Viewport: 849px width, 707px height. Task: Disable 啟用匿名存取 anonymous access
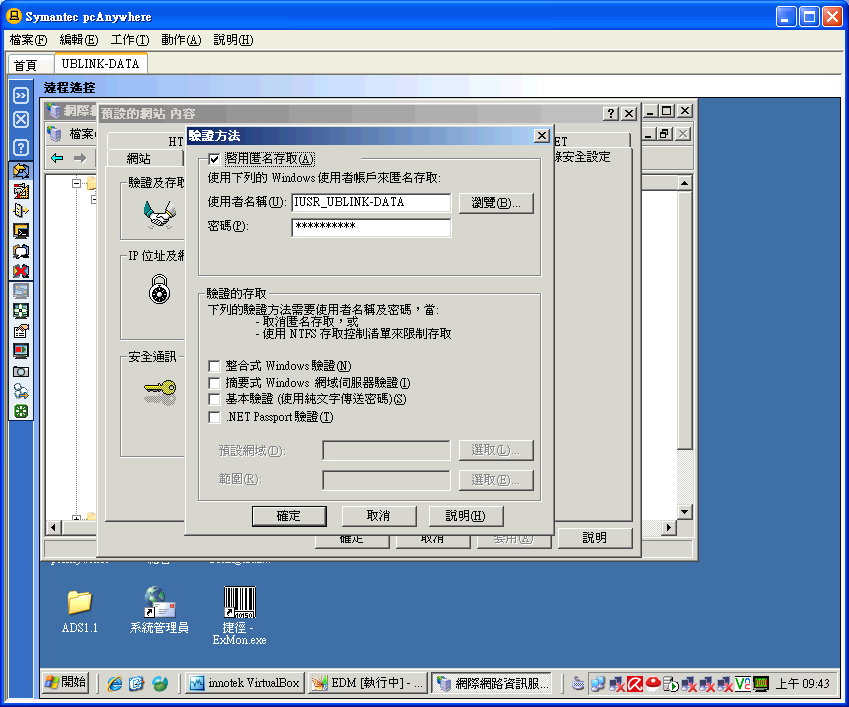[214, 159]
